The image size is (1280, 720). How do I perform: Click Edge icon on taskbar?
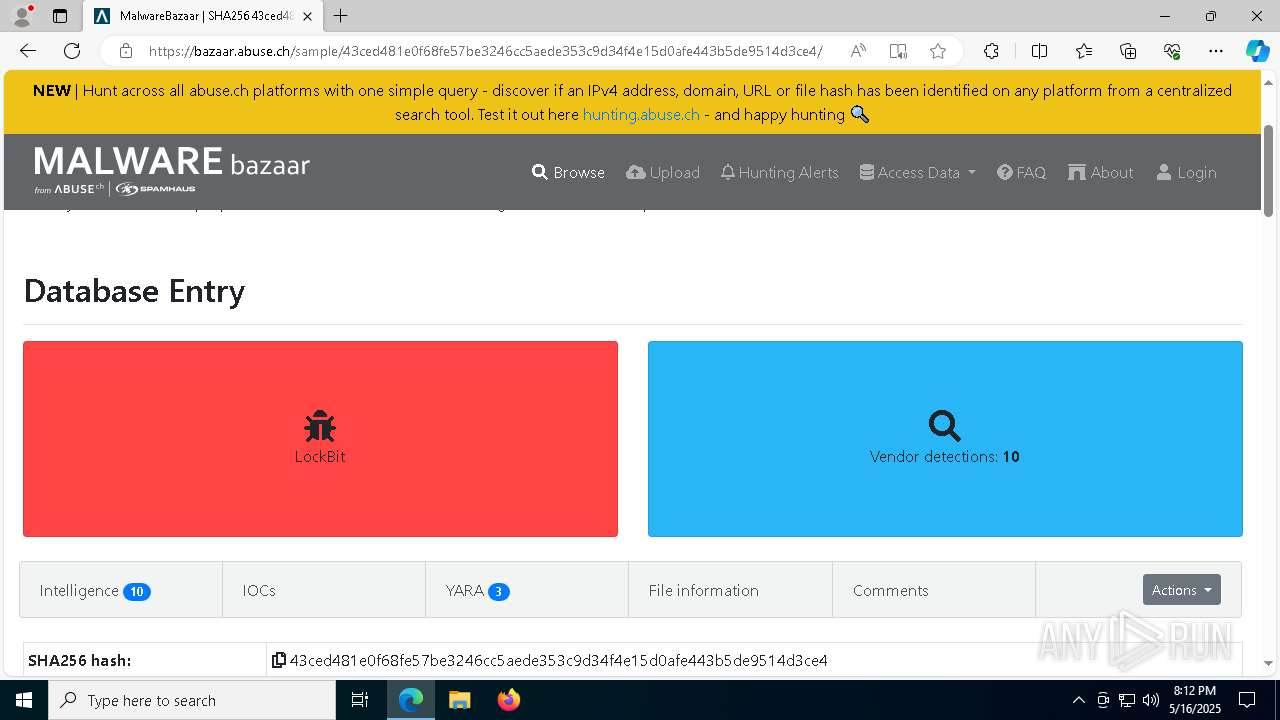(x=411, y=700)
